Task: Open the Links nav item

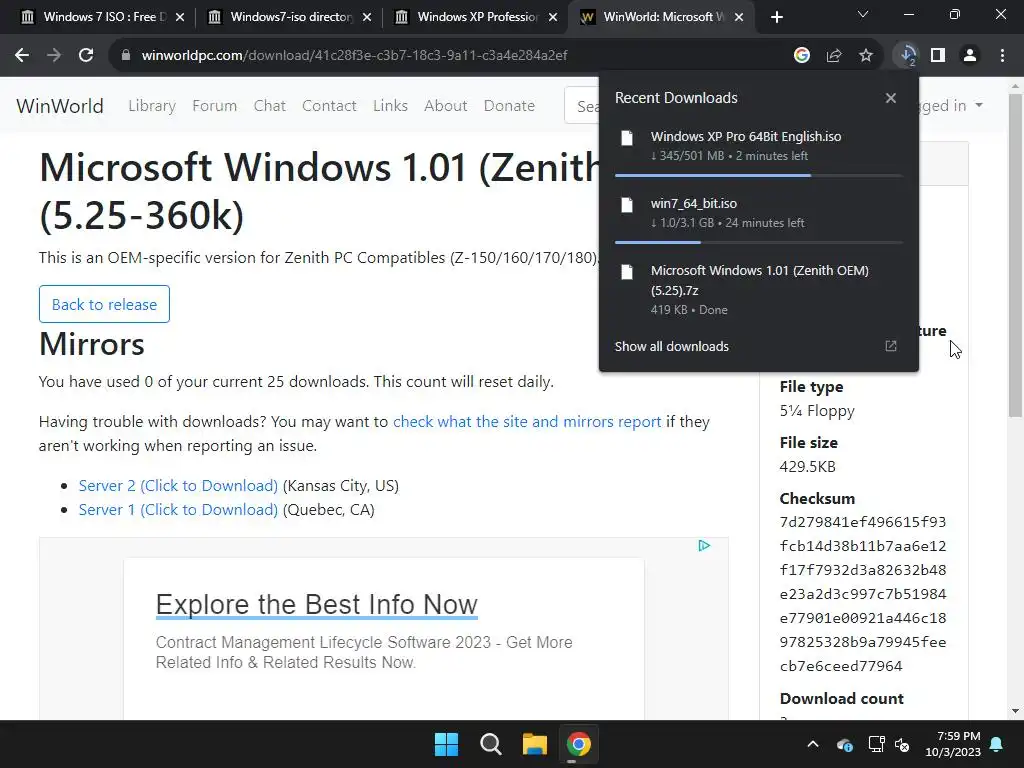Action: pos(391,106)
